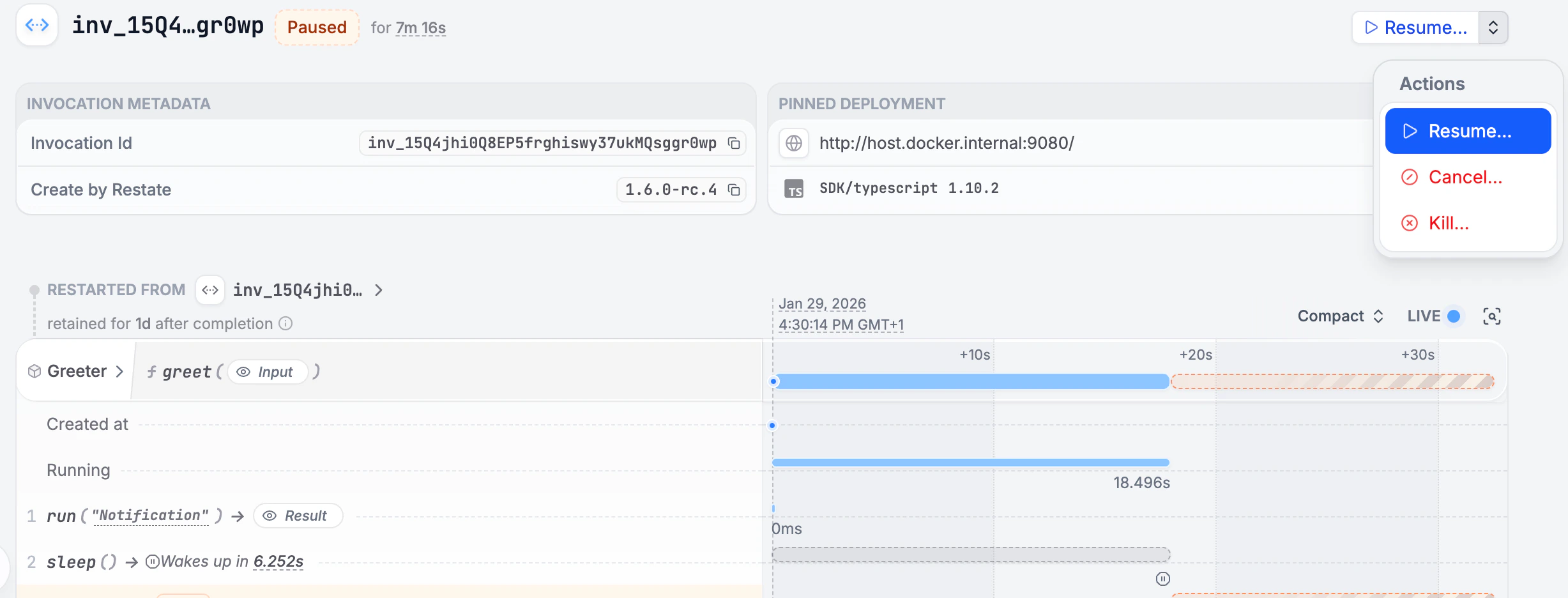The height and width of the screenshot is (598, 1568).
Task: Open the restarted-from invocation link
Action: (x=298, y=289)
